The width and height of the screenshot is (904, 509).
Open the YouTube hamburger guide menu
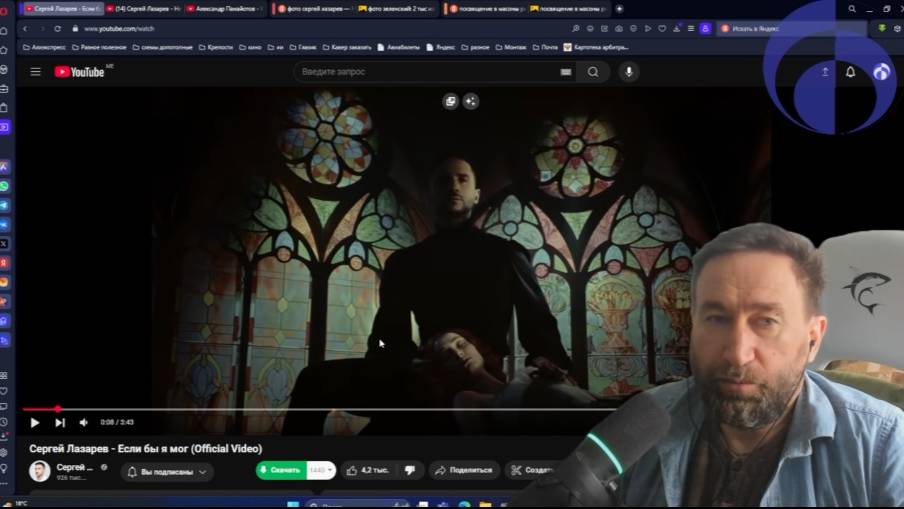pos(36,72)
